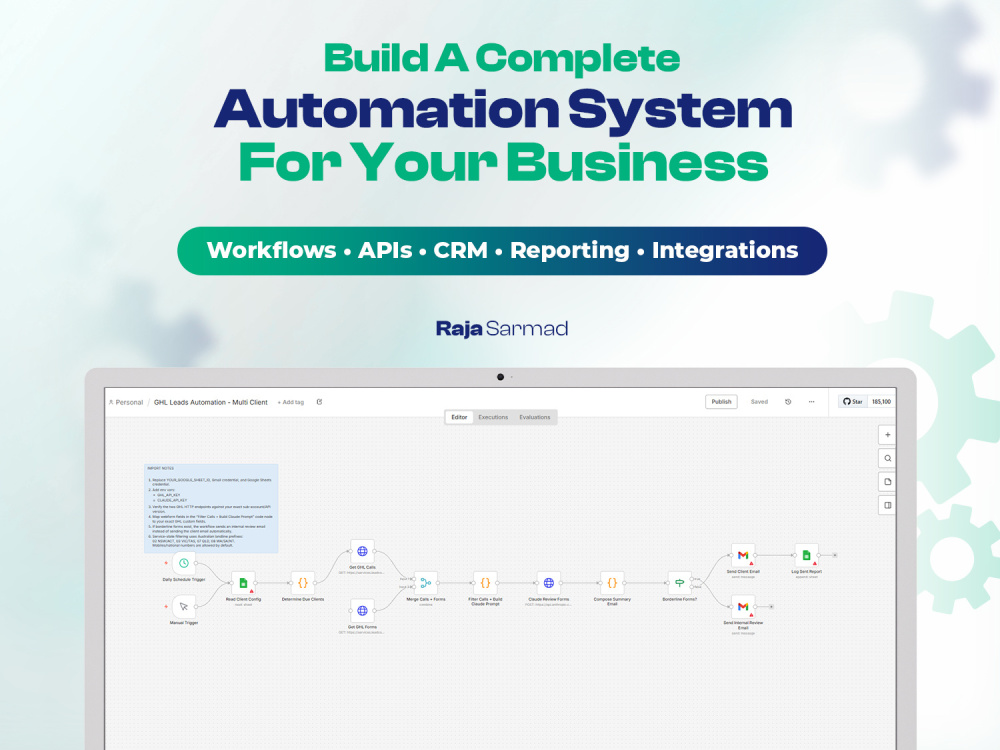Screen dimensions: 1000x750
Task: Open the Get GHL Forms HTTP node
Action: (362, 611)
